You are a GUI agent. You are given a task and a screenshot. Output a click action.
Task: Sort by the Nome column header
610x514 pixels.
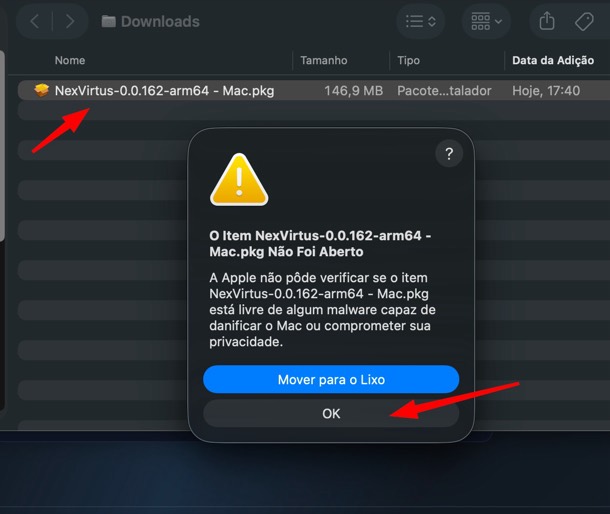coord(70,60)
